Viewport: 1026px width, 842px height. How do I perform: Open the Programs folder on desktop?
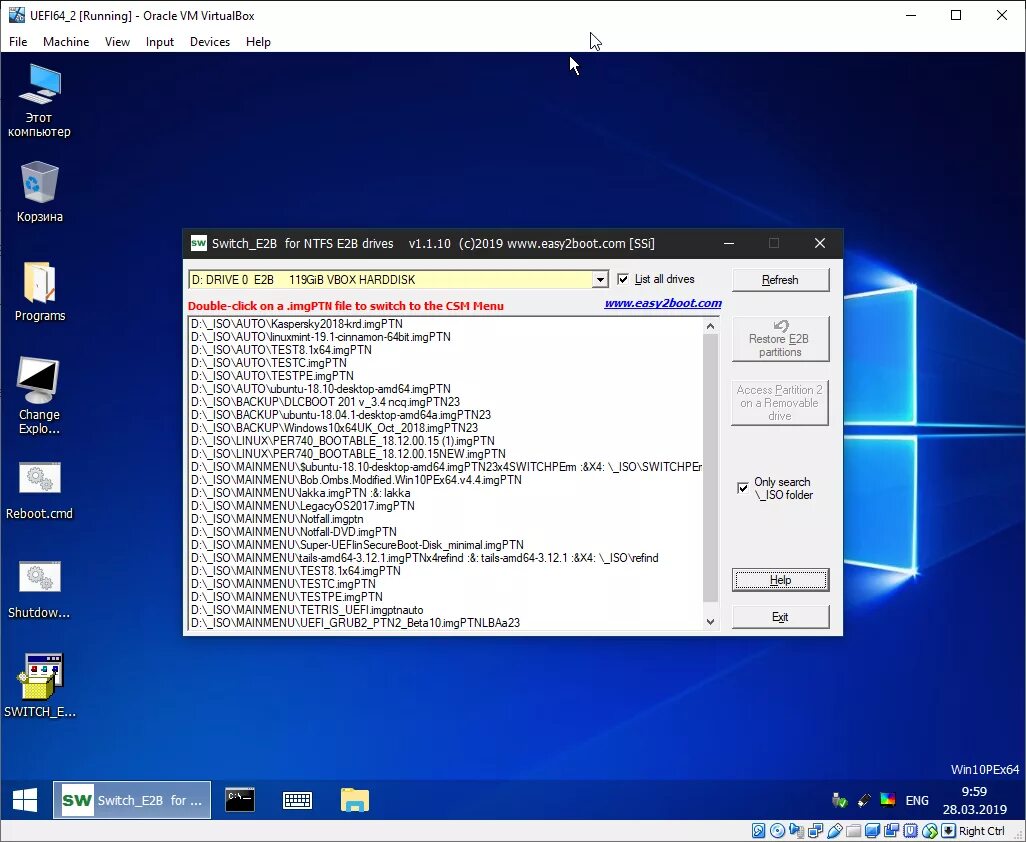click(x=39, y=292)
